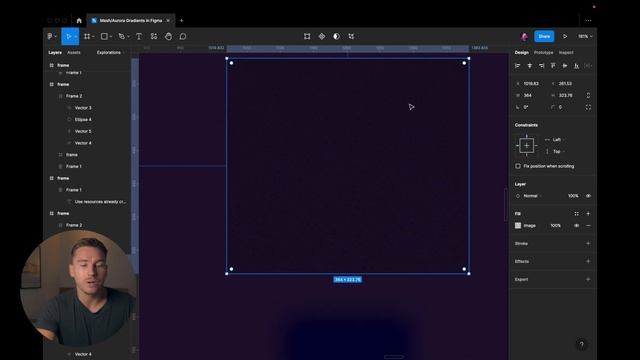The image size is (640, 360).
Task: Open the Frame tool dropdown arrow
Action: click(x=93, y=37)
